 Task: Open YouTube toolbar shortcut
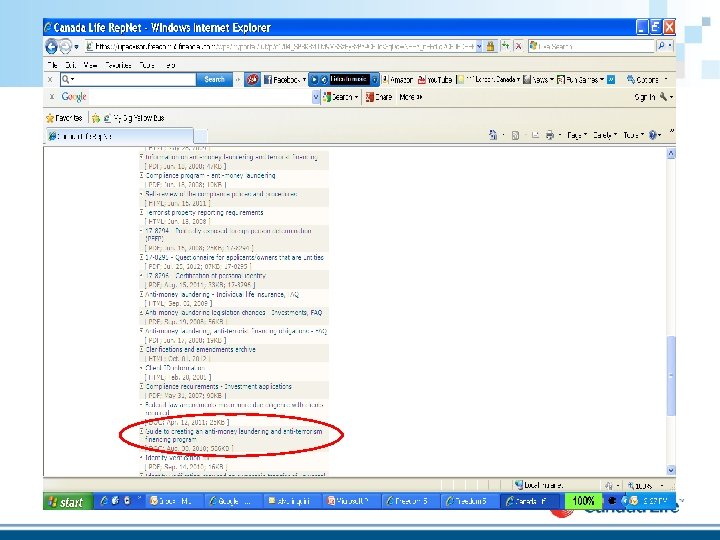(x=435, y=80)
